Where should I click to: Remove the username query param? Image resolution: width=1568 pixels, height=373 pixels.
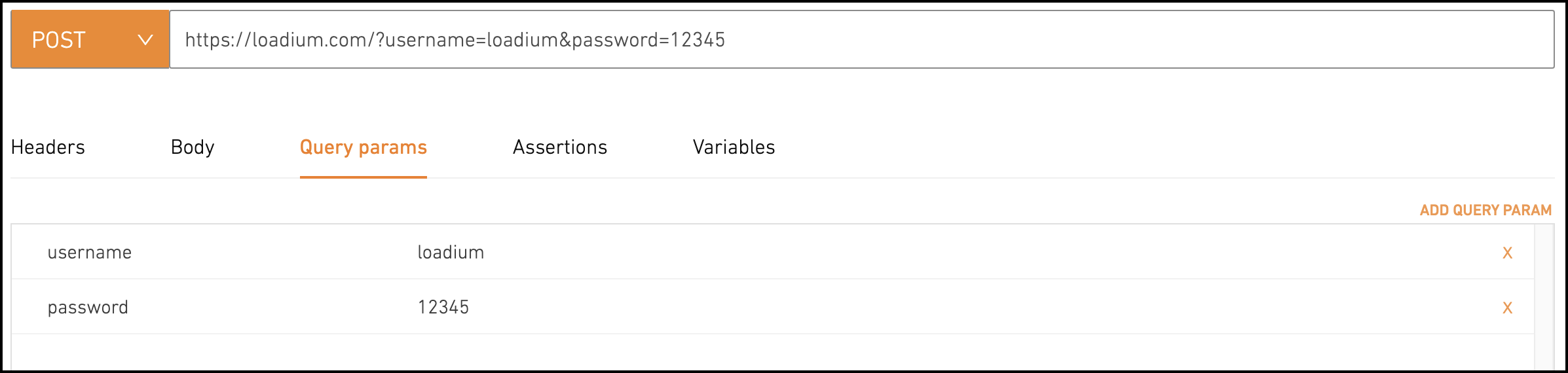[1507, 253]
